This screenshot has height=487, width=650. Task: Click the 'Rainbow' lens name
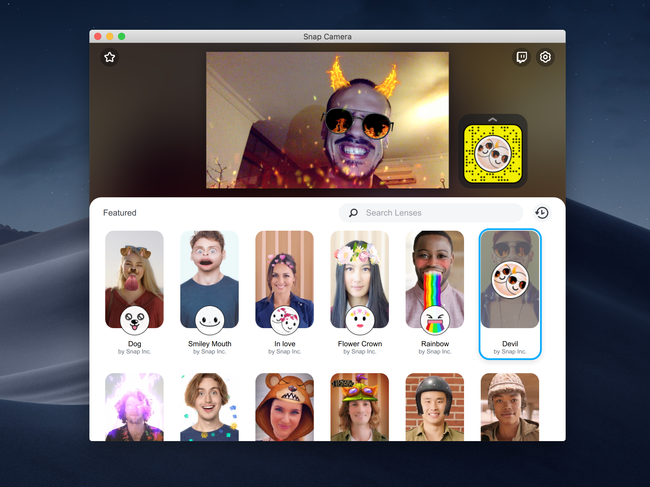(x=435, y=344)
